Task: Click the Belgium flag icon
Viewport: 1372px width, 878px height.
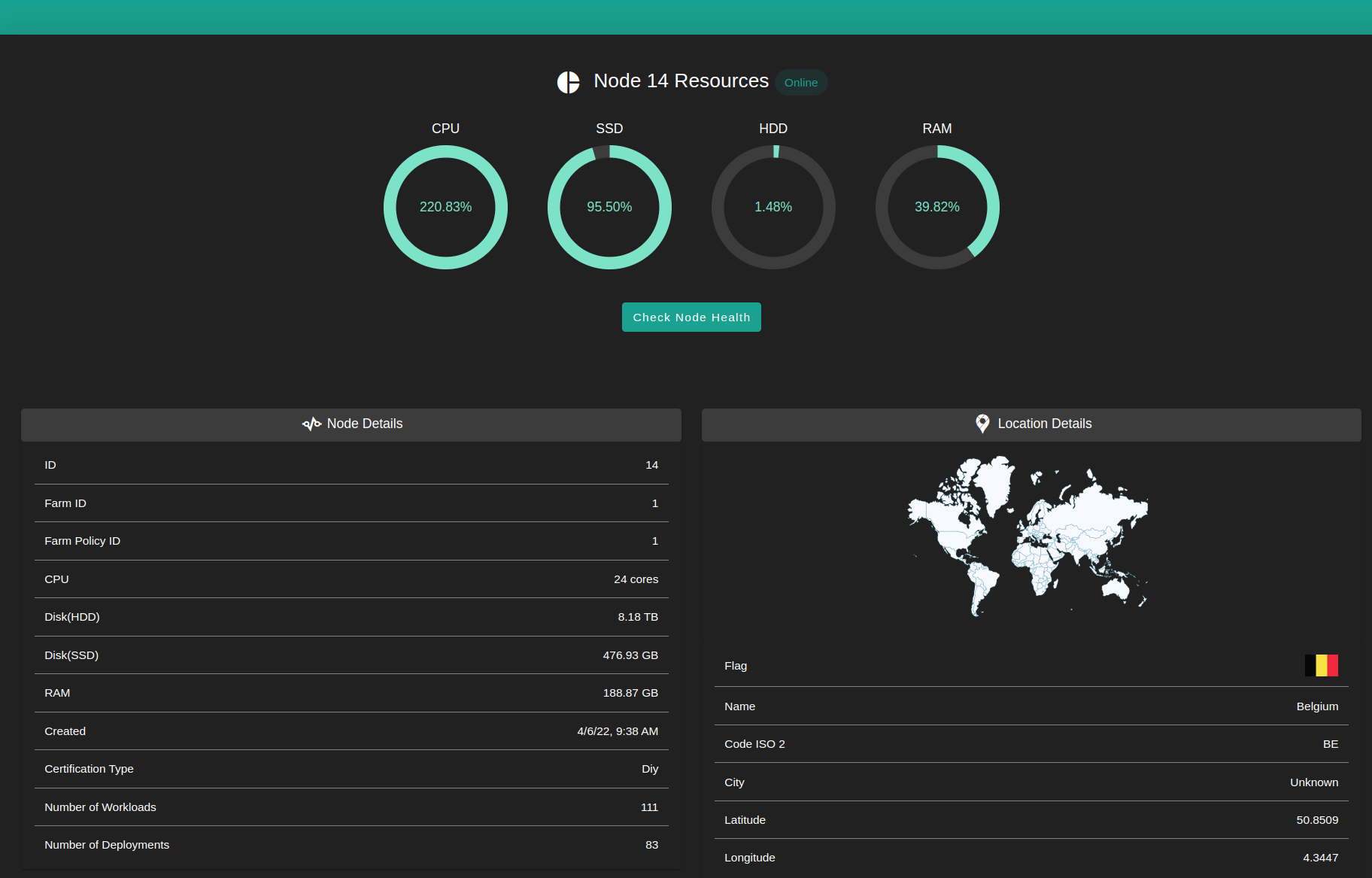Action: [x=1321, y=666]
